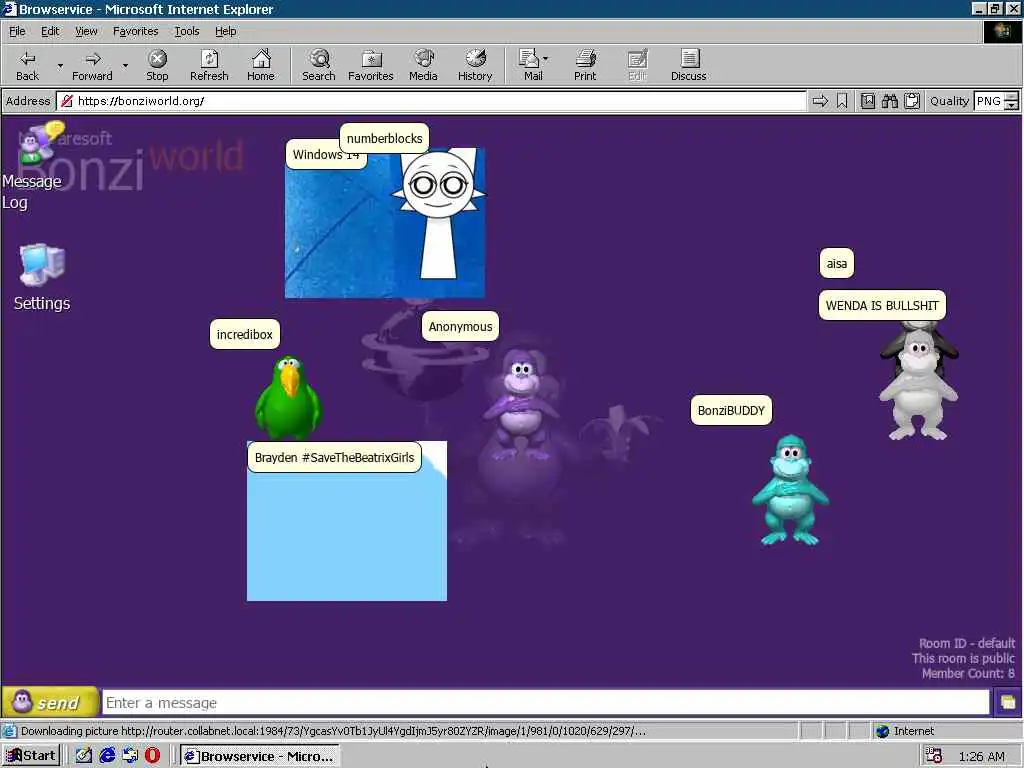This screenshot has width=1024, height=768.
Task: Expand the Mail button dropdown arrow
Action: point(546,59)
